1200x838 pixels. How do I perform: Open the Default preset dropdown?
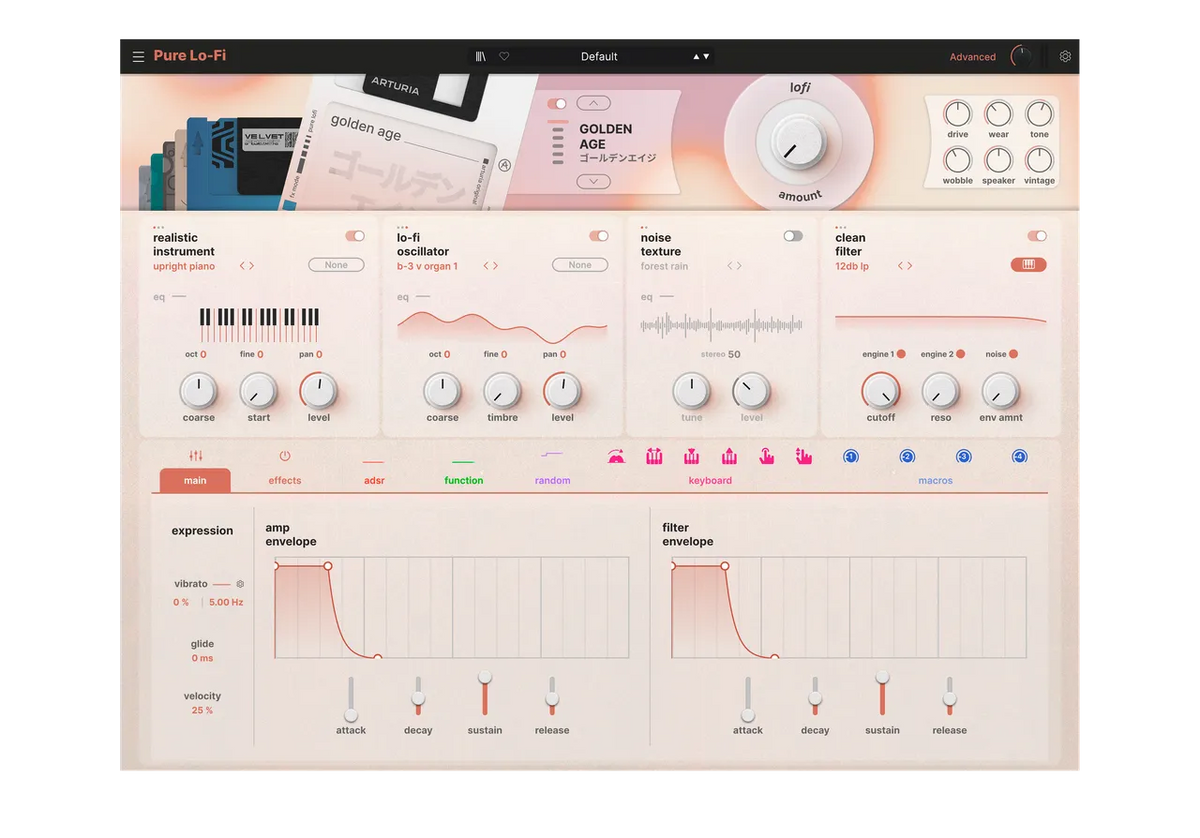point(600,56)
